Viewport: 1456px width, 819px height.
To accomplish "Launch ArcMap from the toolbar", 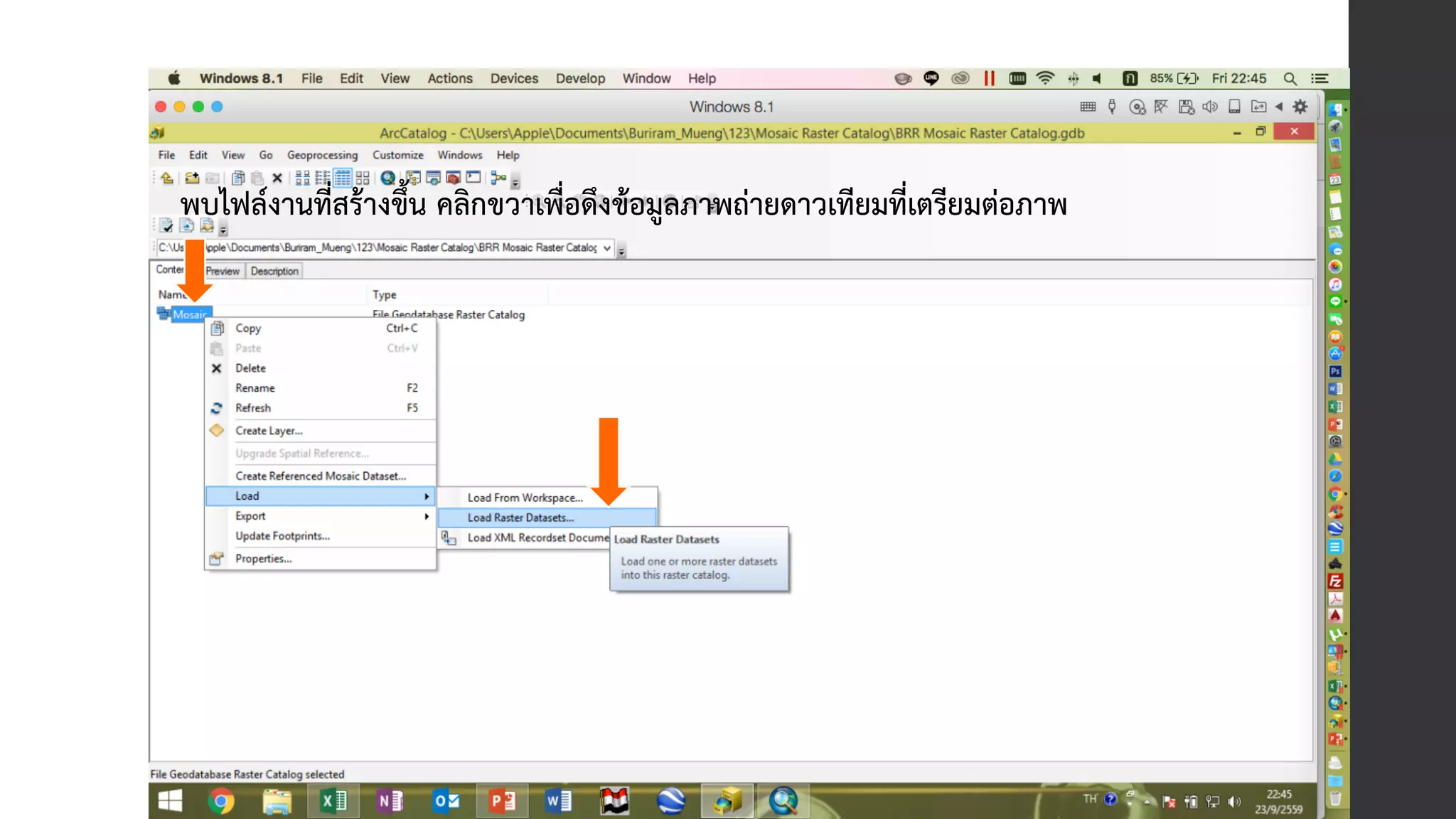I will pyautogui.click(x=387, y=178).
